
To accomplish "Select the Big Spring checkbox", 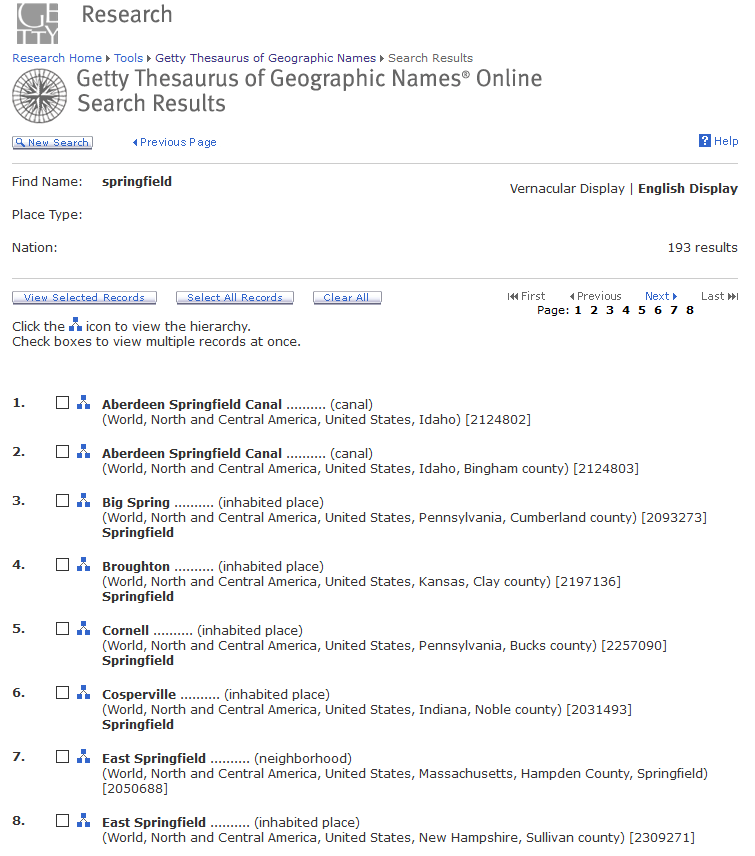I will (62, 501).
